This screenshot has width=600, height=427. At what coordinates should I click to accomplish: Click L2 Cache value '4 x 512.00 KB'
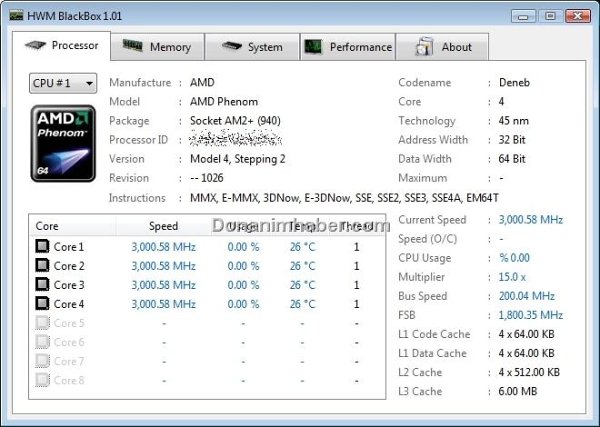[x=529, y=372]
